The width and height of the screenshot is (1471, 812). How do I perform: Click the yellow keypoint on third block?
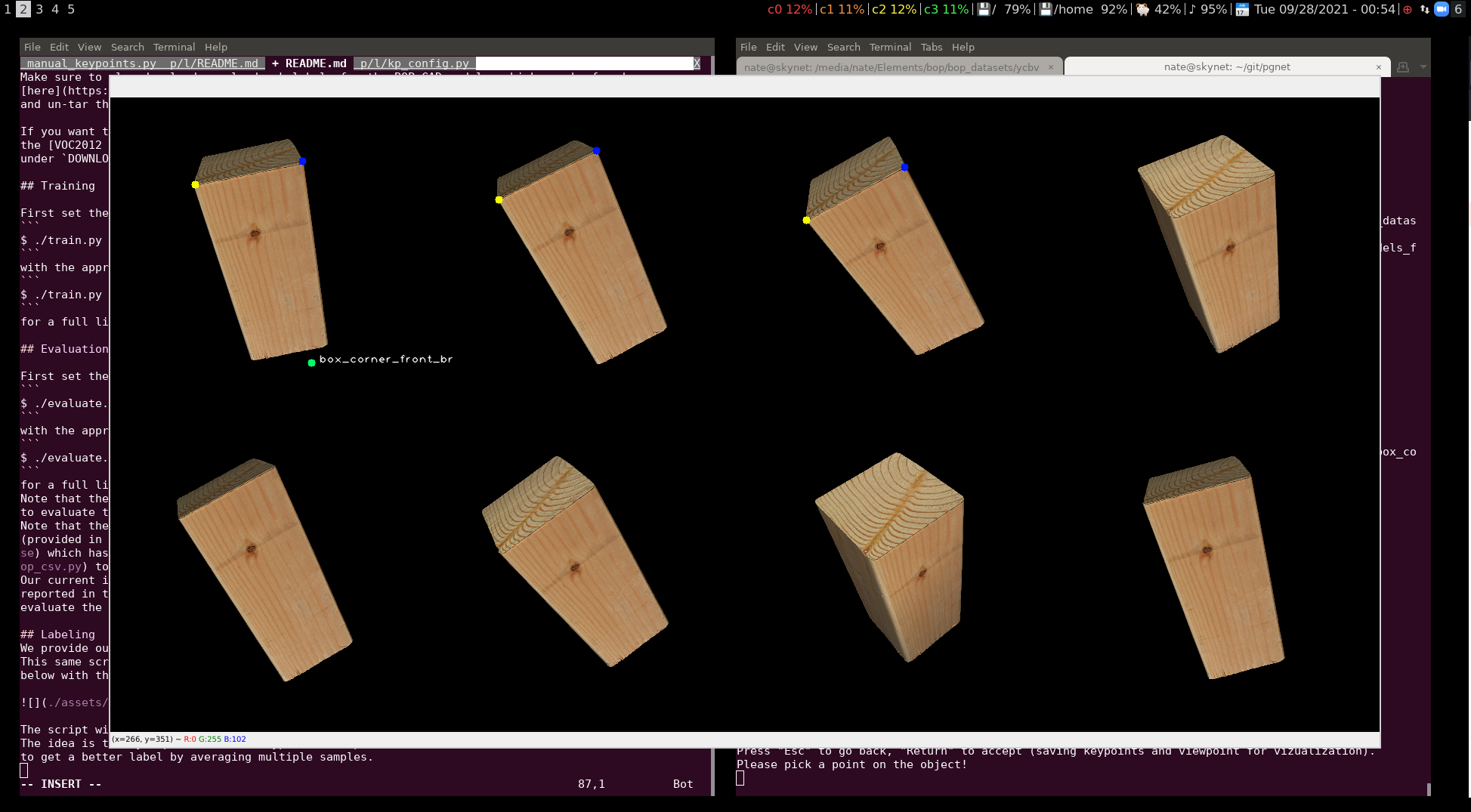807,221
